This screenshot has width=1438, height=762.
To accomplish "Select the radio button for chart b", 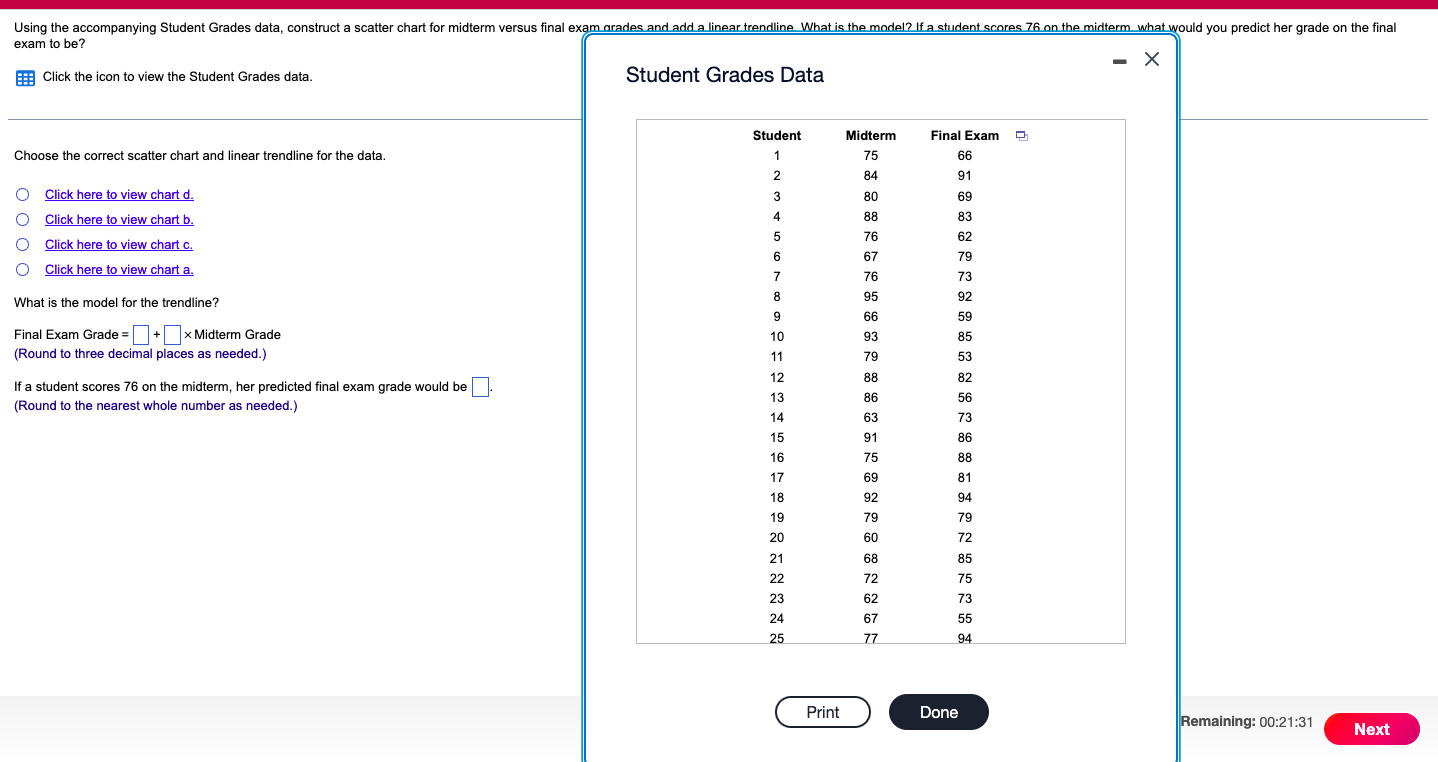I will (x=22, y=219).
